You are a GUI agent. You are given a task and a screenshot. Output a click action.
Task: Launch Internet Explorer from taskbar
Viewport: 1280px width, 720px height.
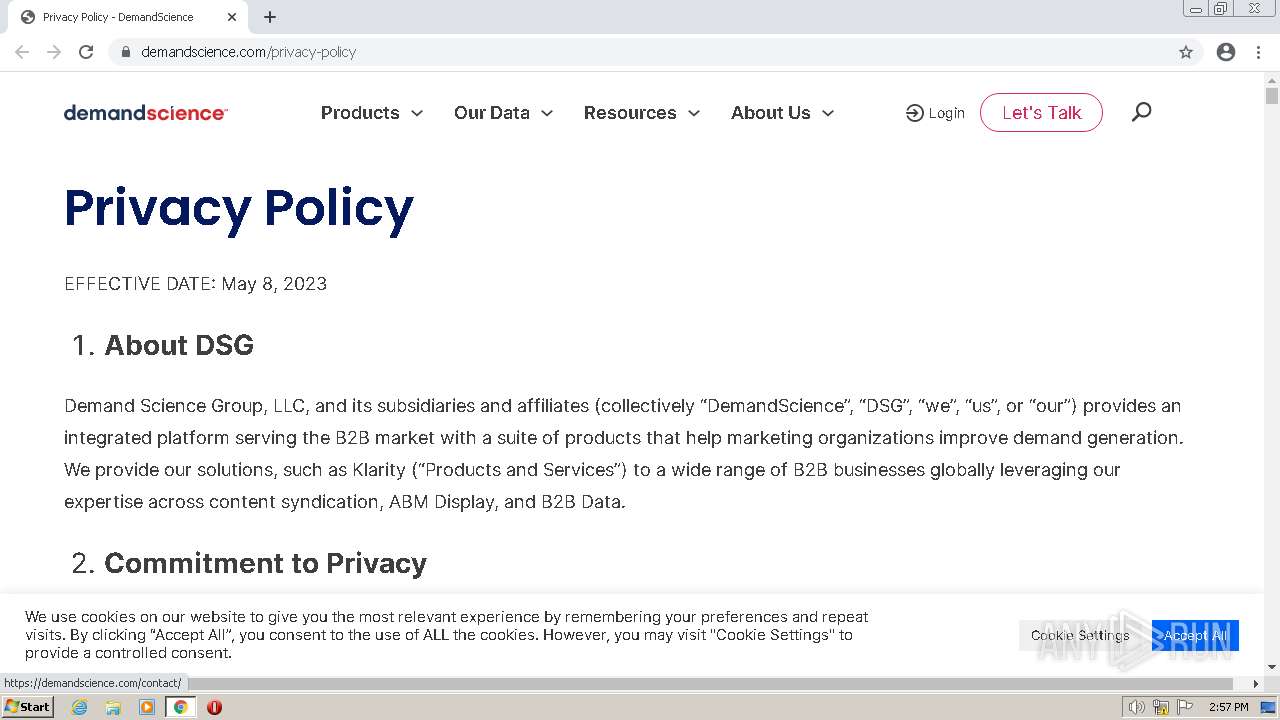79,707
